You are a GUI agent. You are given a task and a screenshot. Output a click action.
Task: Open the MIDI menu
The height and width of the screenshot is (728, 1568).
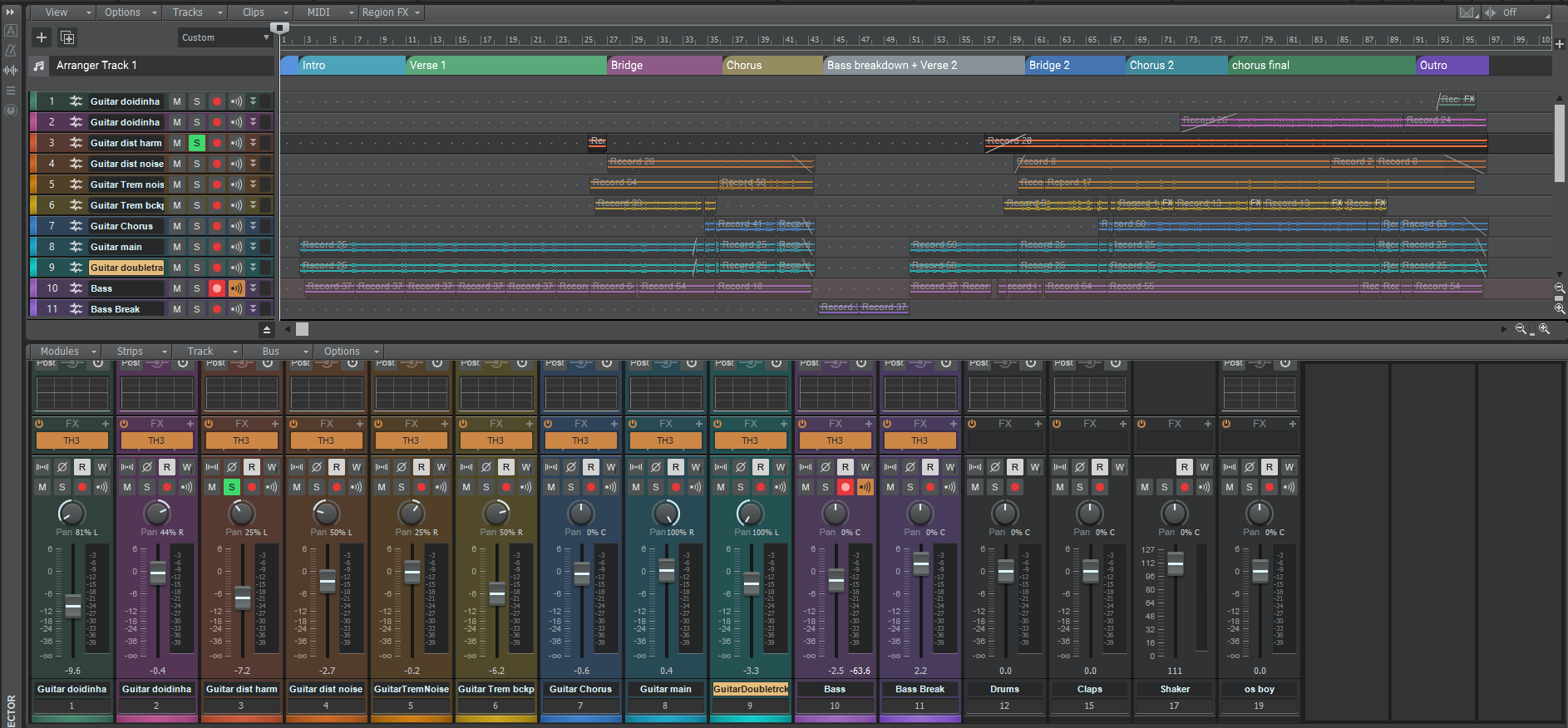328,12
